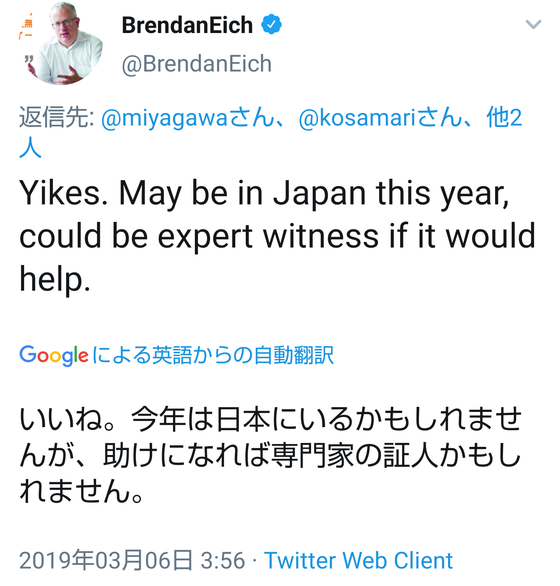This screenshot has width=560, height=586.
Task: Expand the tweet options chevron
Action: 533,25
